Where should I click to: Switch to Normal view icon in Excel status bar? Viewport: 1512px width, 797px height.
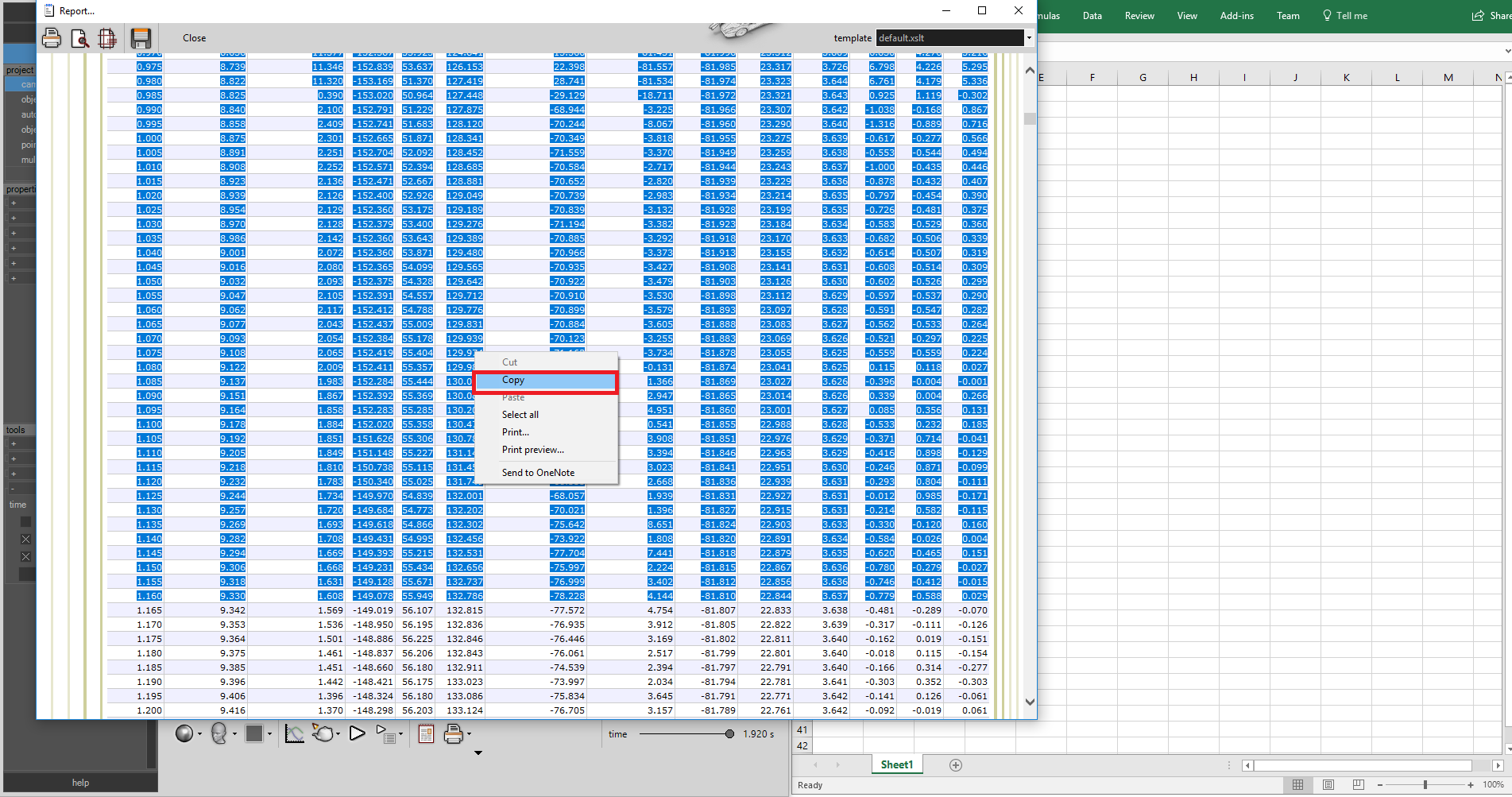click(x=1297, y=785)
